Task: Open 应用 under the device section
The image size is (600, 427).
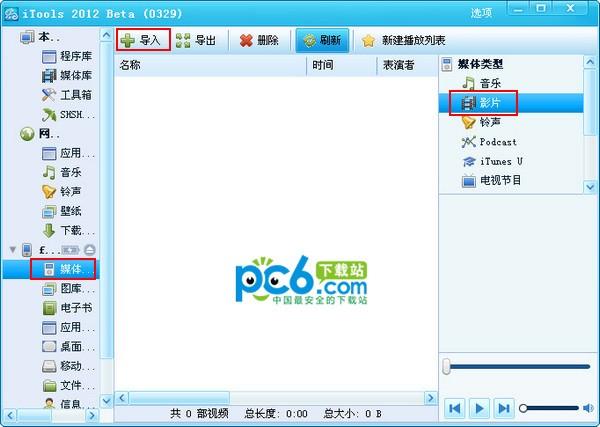Action: pos(68,327)
